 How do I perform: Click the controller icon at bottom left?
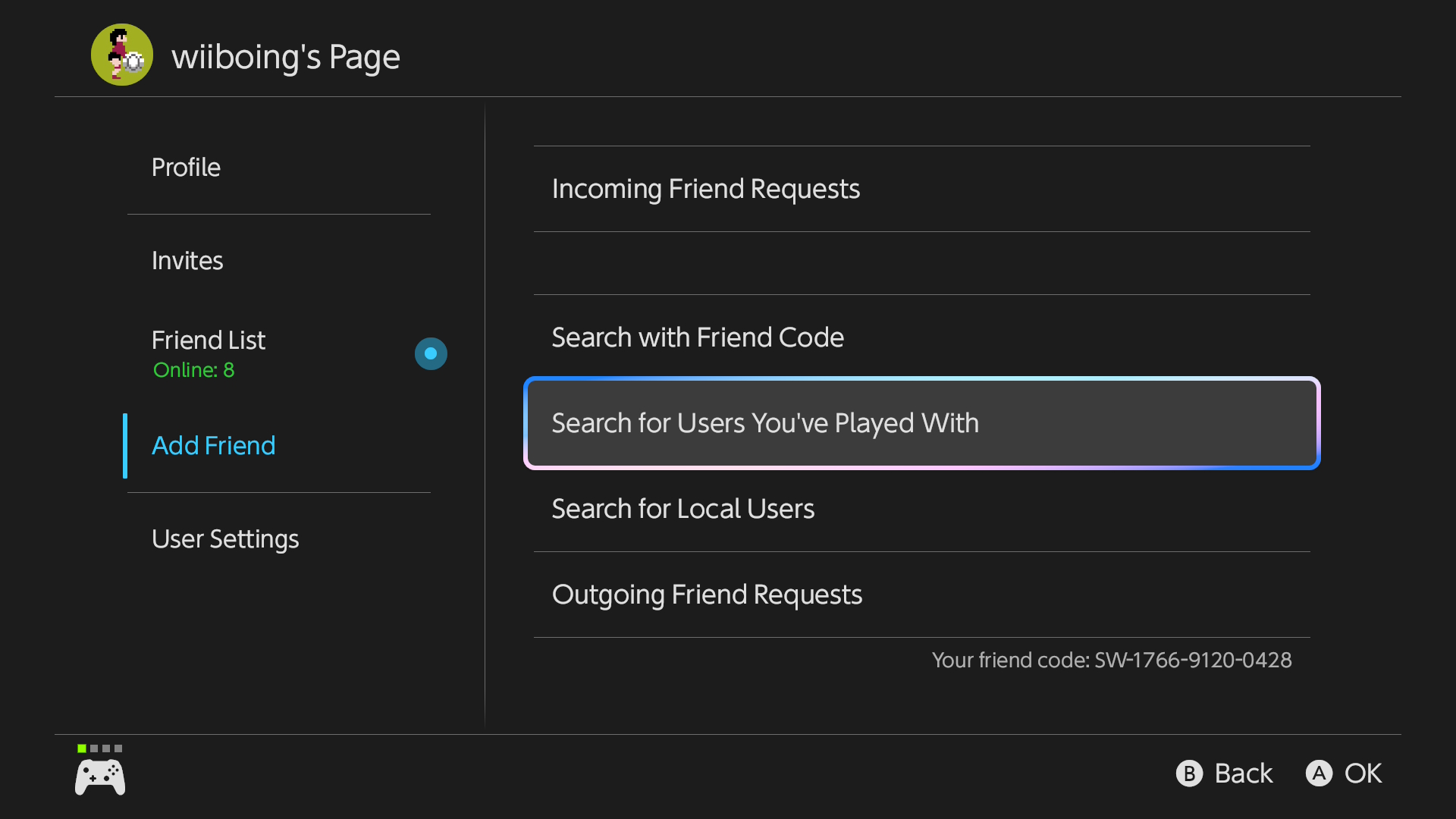100,778
